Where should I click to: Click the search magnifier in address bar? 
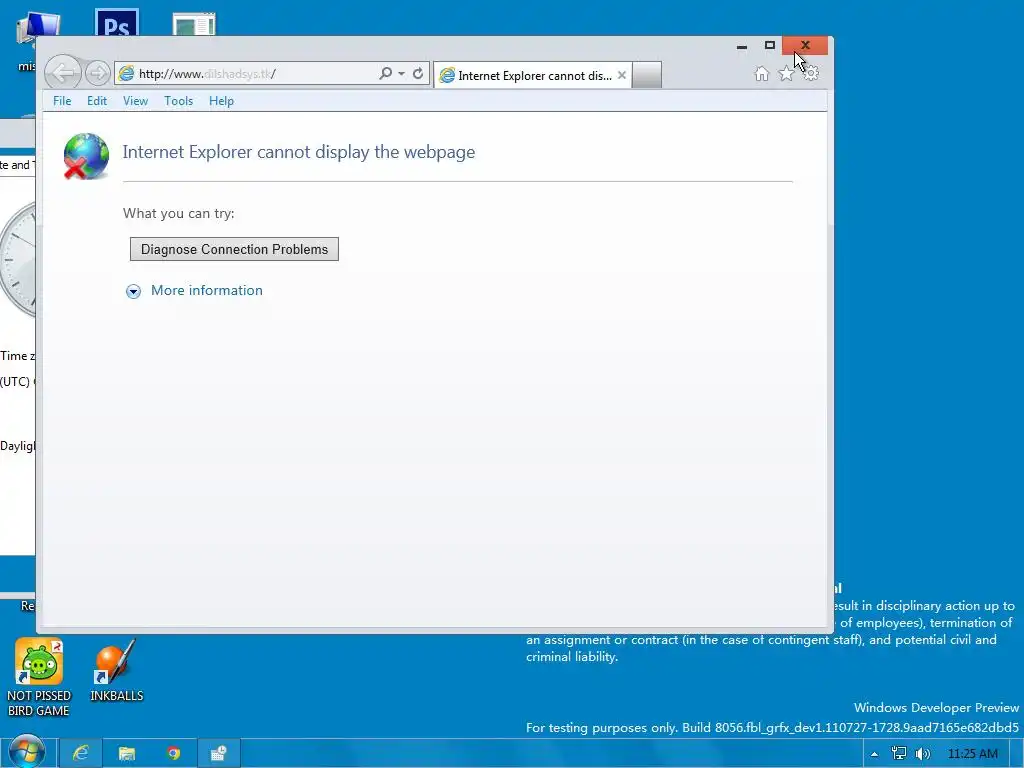(x=386, y=73)
